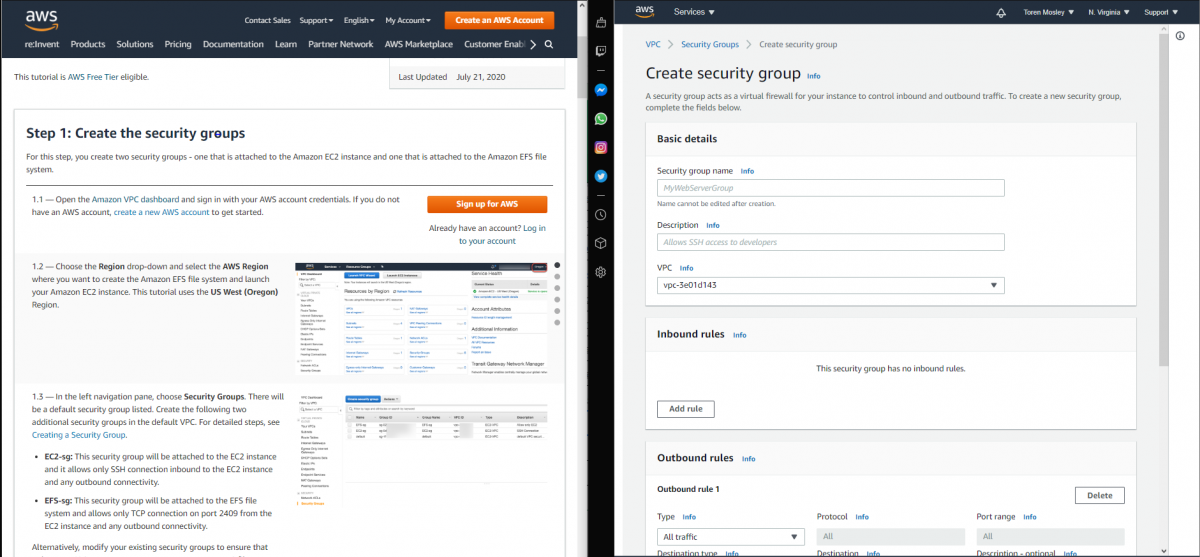Click the Contact Sales link

(268, 20)
